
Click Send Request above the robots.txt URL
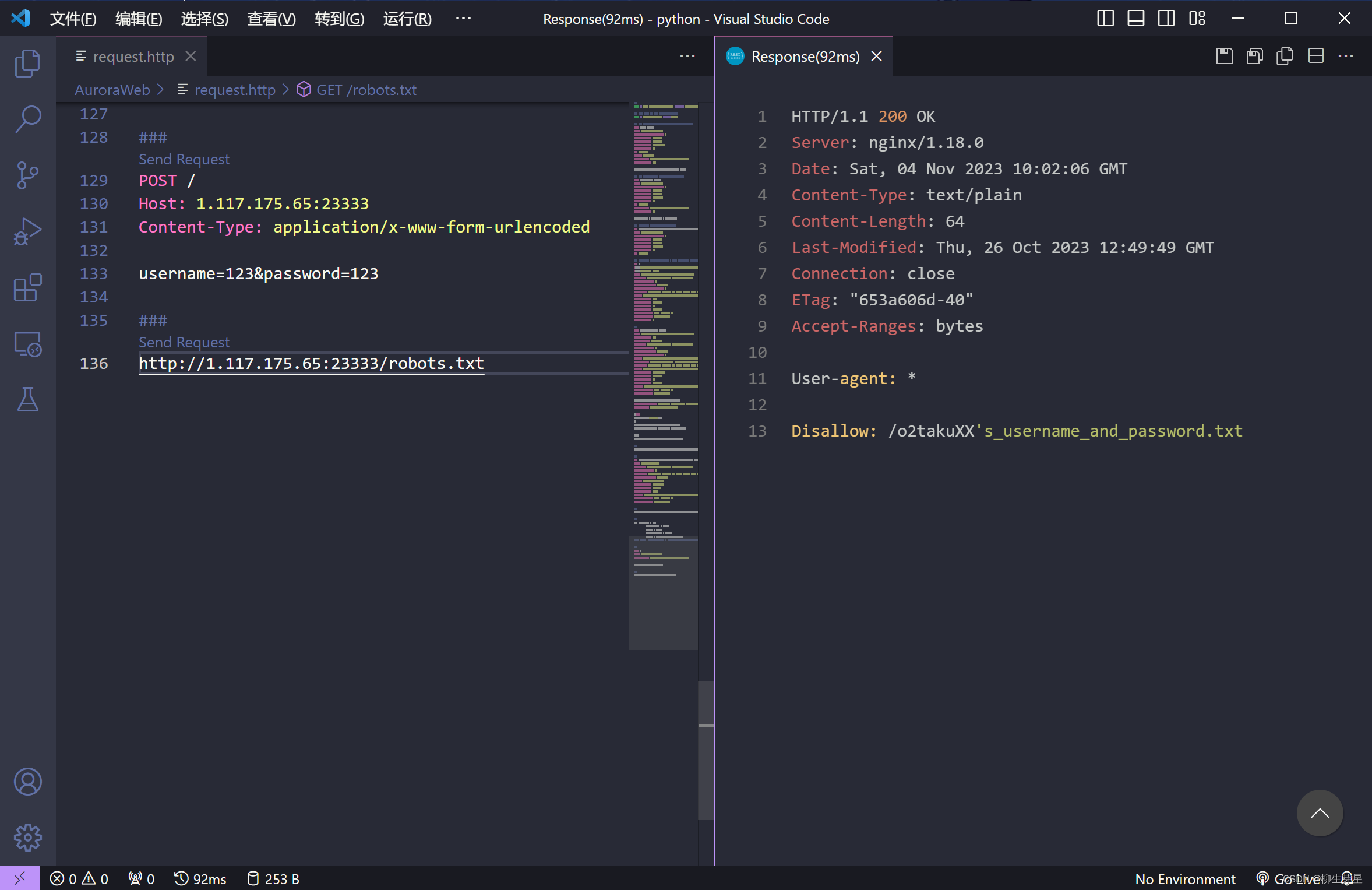coord(184,342)
